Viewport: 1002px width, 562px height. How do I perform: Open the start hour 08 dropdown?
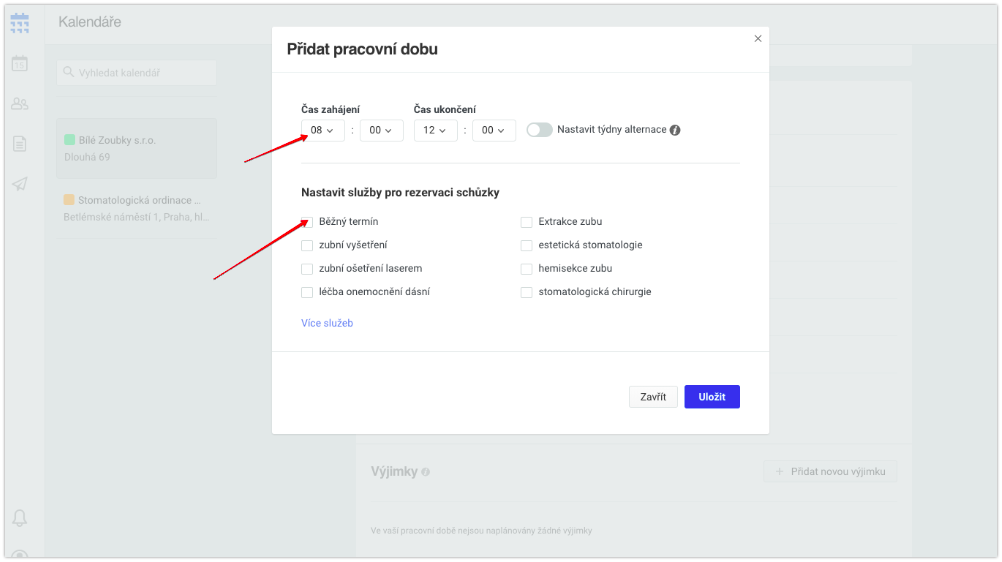[323, 130]
